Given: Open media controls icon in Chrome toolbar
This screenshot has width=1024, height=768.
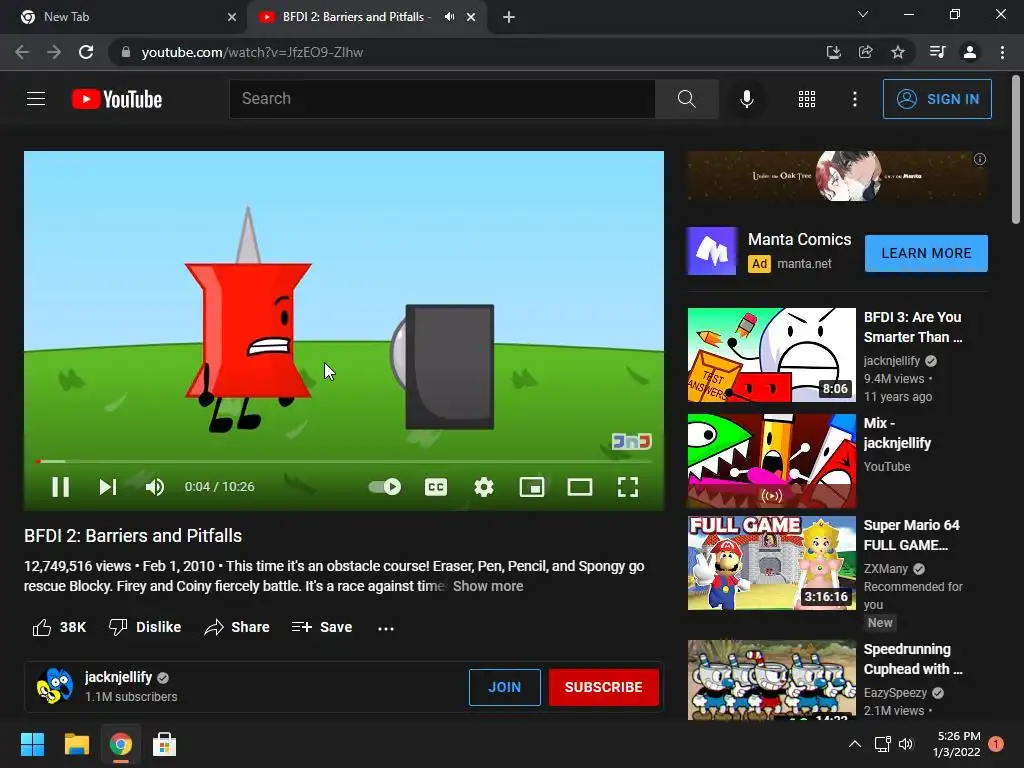Looking at the screenshot, I should click(938, 52).
